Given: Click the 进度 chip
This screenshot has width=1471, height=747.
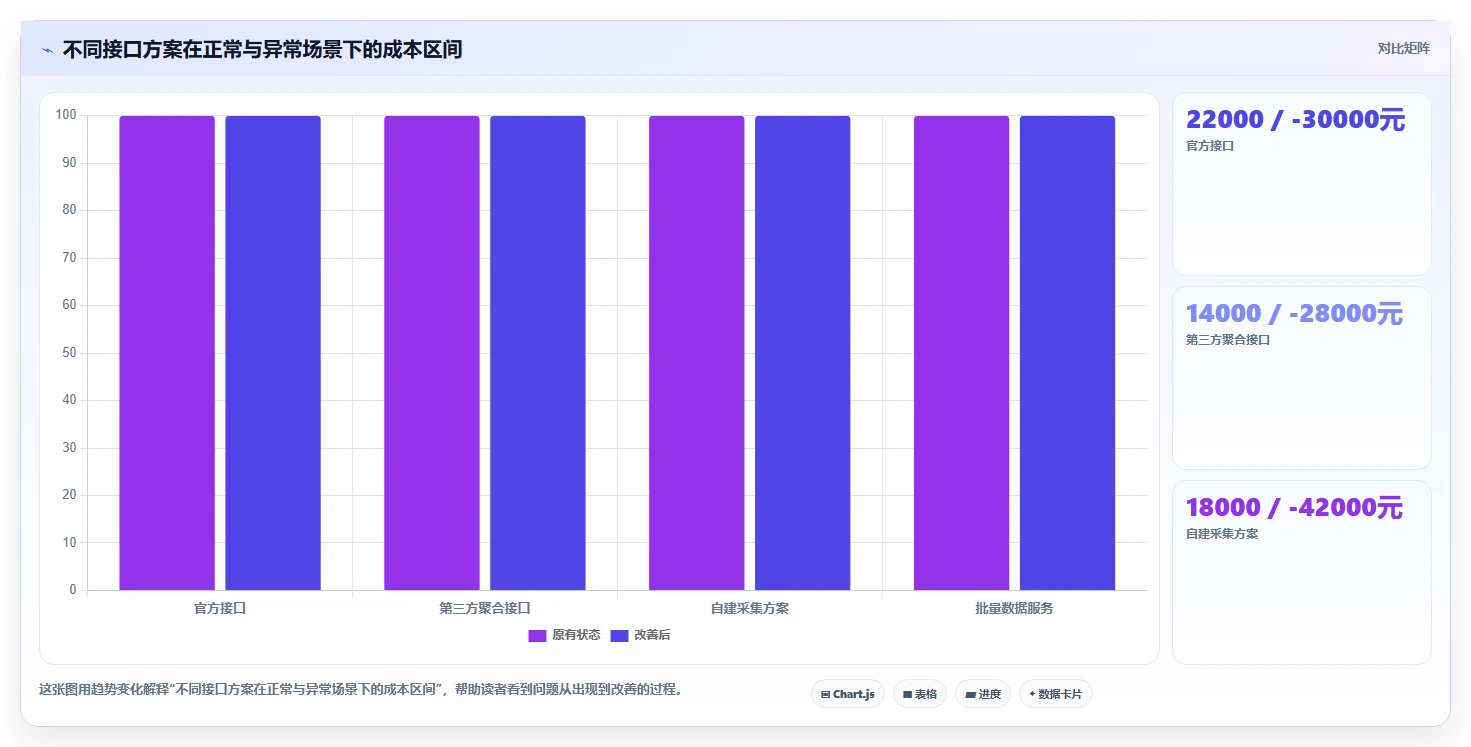Looking at the screenshot, I should (x=983, y=693).
